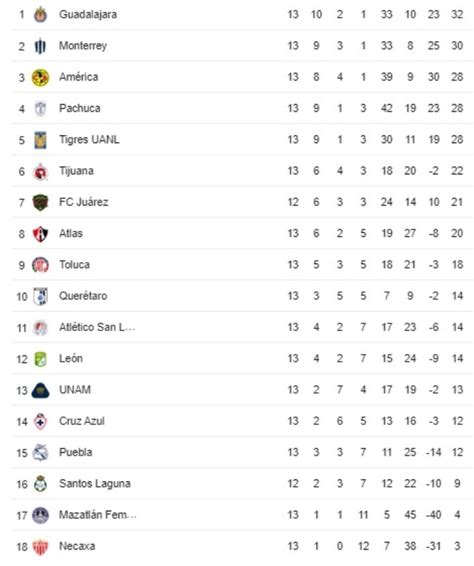
Task: Click the Santos Laguna team name
Action: point(95,484)
